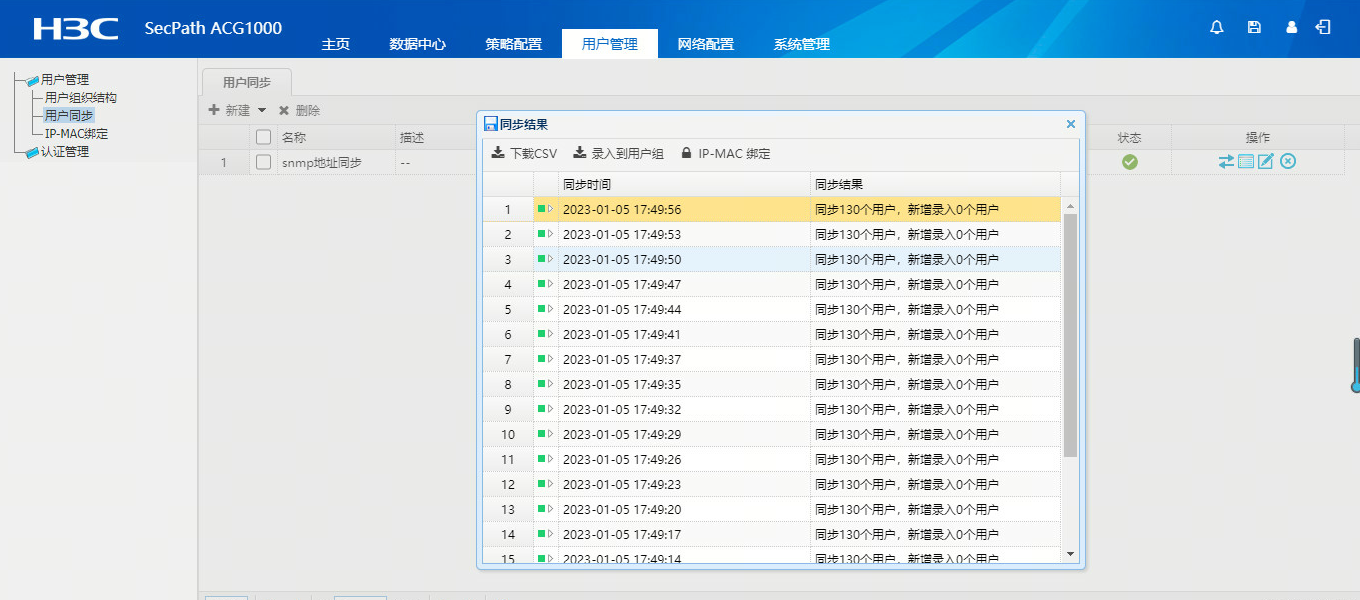This screenshot has width=1360, height=600.
Task: Select the 用户同步 page tab
Action: (247, 82)
